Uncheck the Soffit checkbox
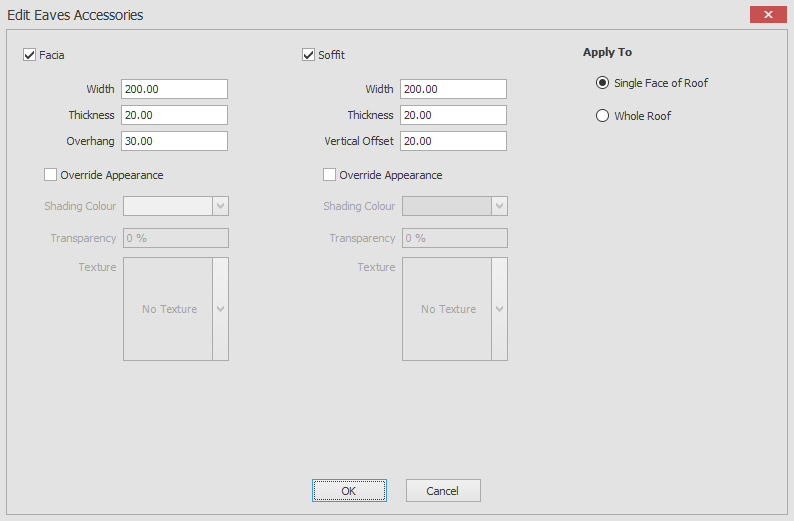 click(x=308, y=55)
